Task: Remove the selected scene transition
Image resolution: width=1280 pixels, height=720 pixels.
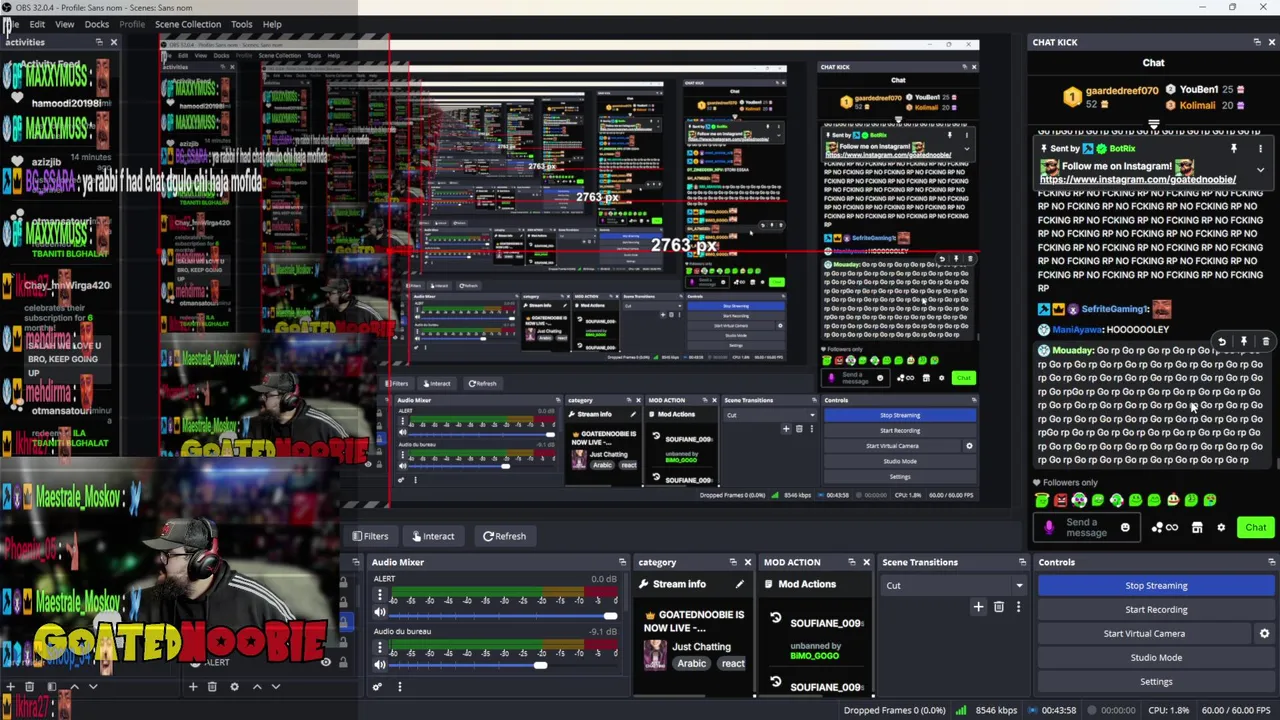Action: pyautogui.click(x=998, y=607)
